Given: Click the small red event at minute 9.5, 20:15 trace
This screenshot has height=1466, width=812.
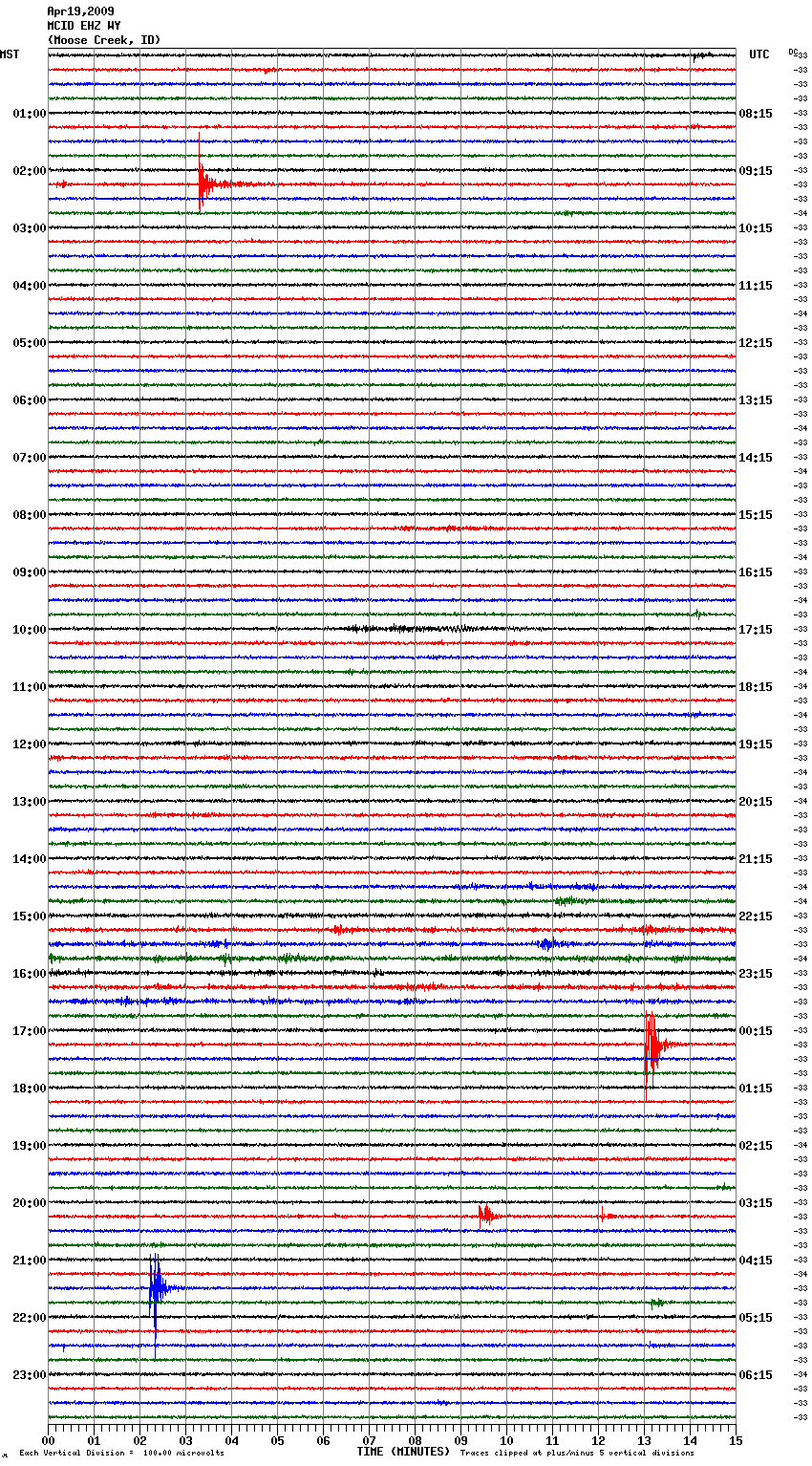Looking at the screenshot, I should click(486, 1216).
